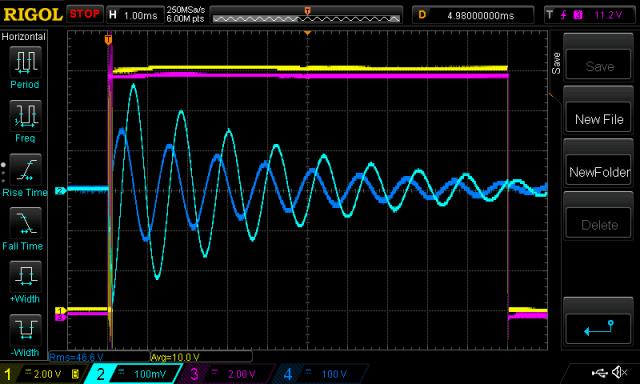The height and width of the screenshot is (384, 640).
Task: Toggle channel 2 at 100mV
Action: [134, 374]
